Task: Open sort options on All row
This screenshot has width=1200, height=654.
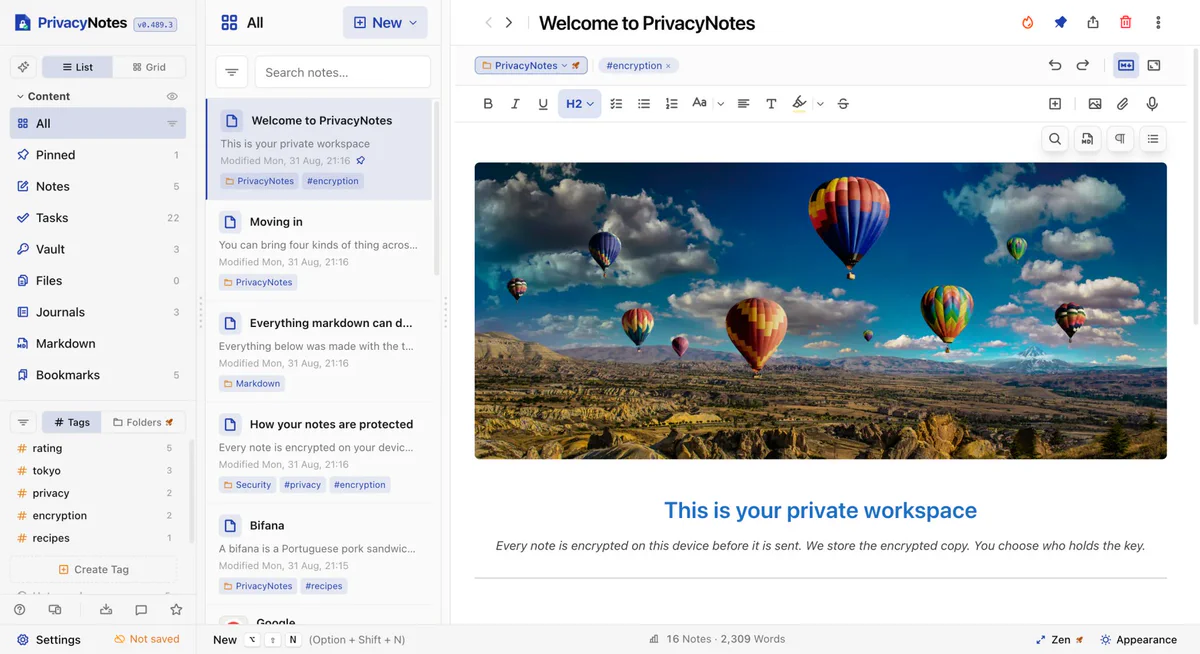Action: pos(172,124)
